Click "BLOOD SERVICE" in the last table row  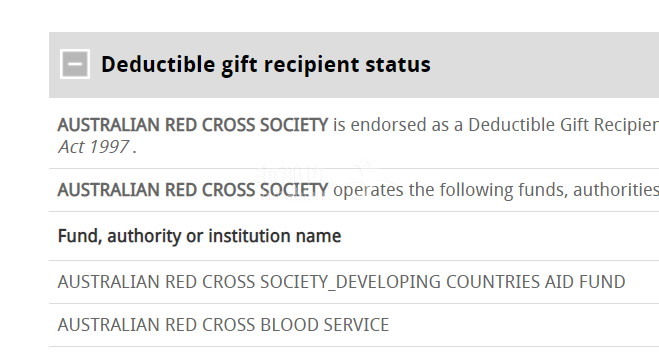point(325,325)
